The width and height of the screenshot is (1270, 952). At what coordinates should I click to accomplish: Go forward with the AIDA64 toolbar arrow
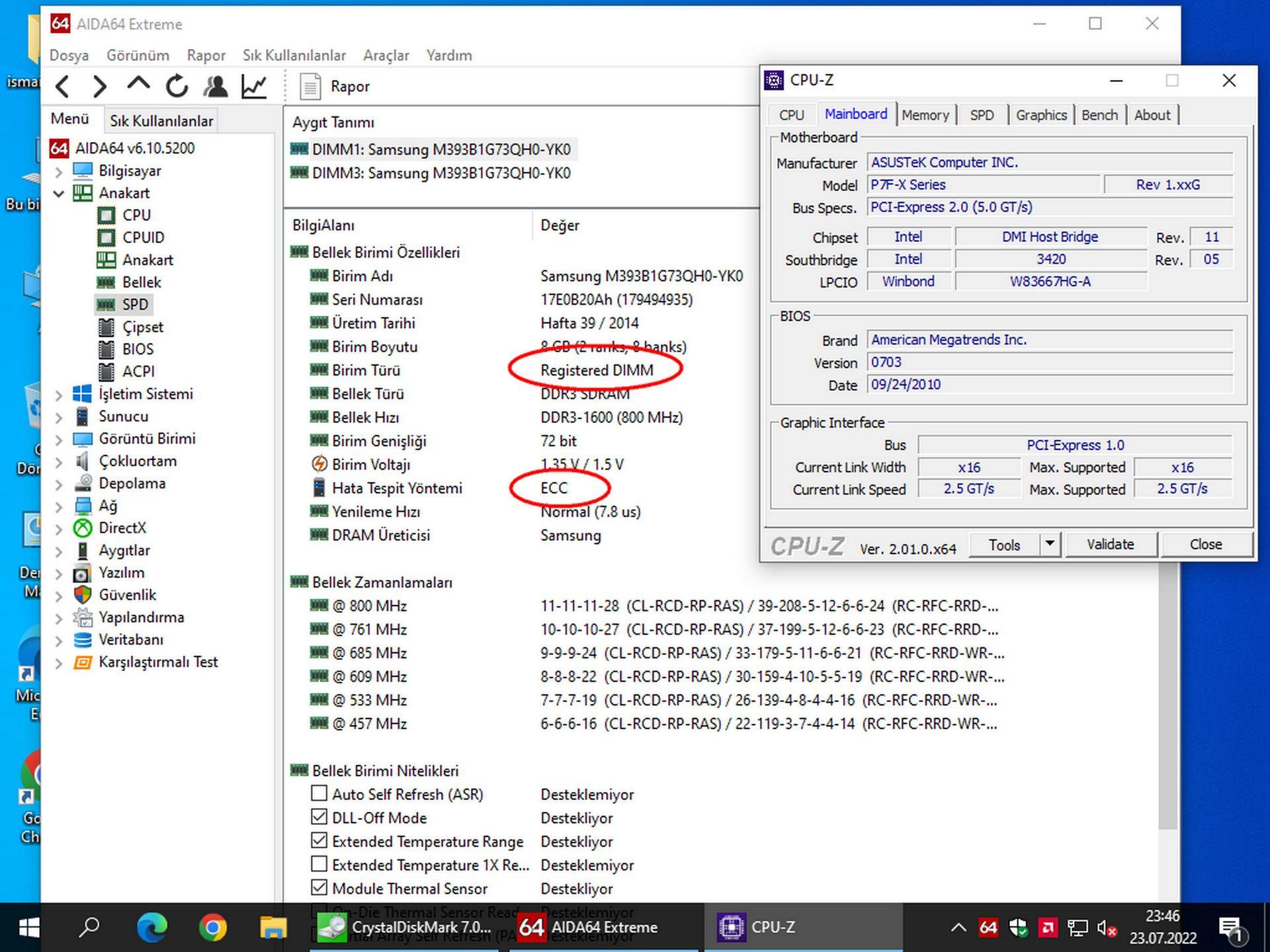click(100, 87)
